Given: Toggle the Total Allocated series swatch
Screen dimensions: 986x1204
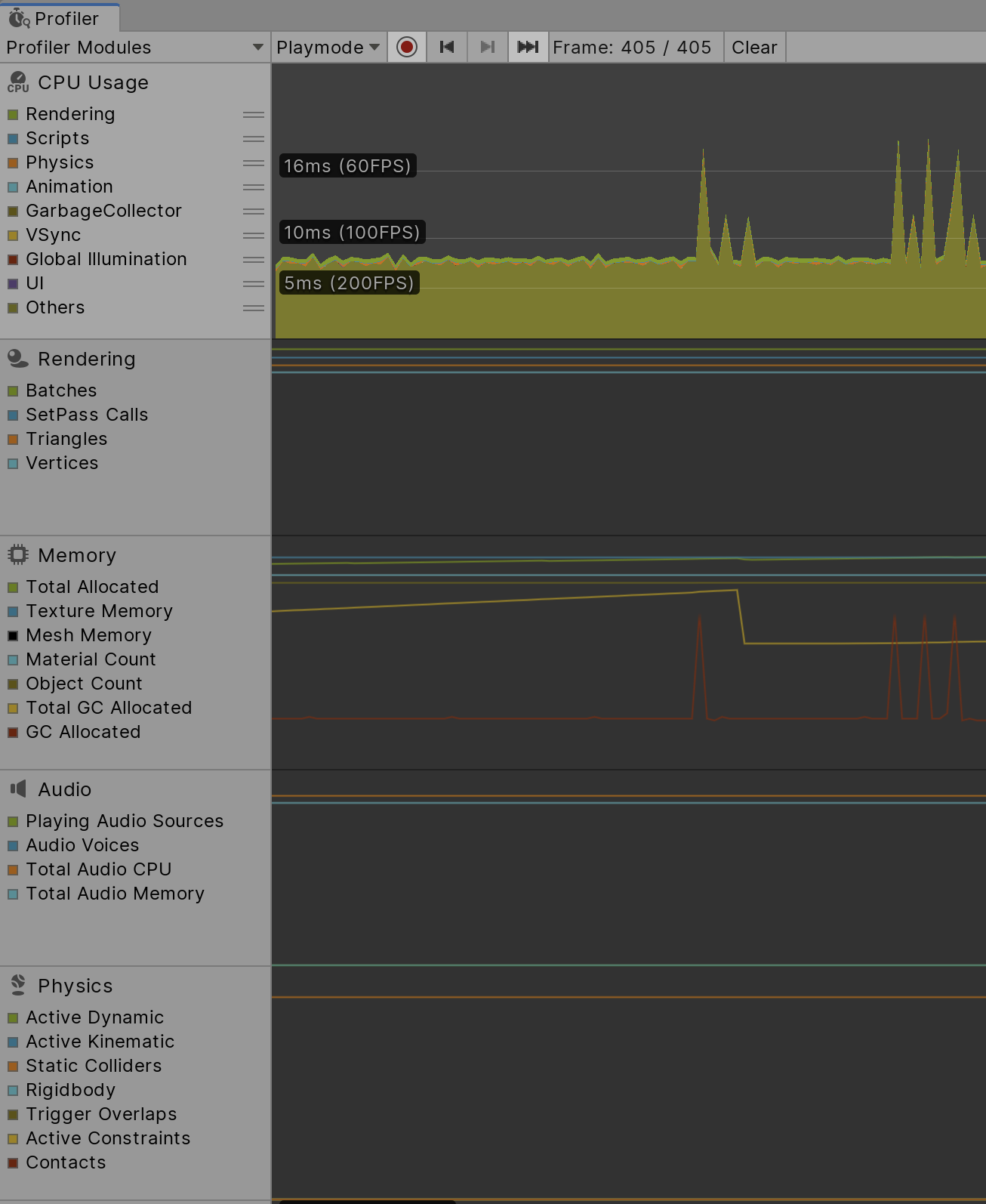Looking at the screenshot, I should coord(13,588).
